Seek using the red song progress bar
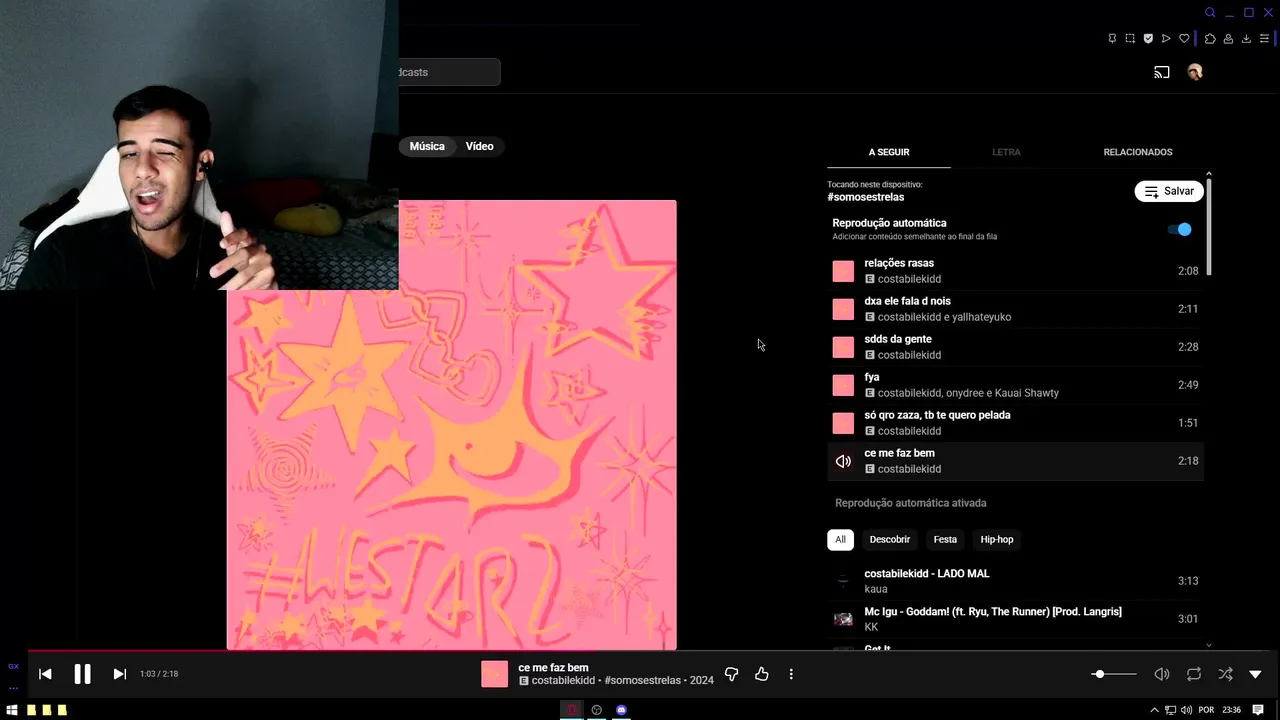This screenshot has height=720, width=1280. (640, 651)
